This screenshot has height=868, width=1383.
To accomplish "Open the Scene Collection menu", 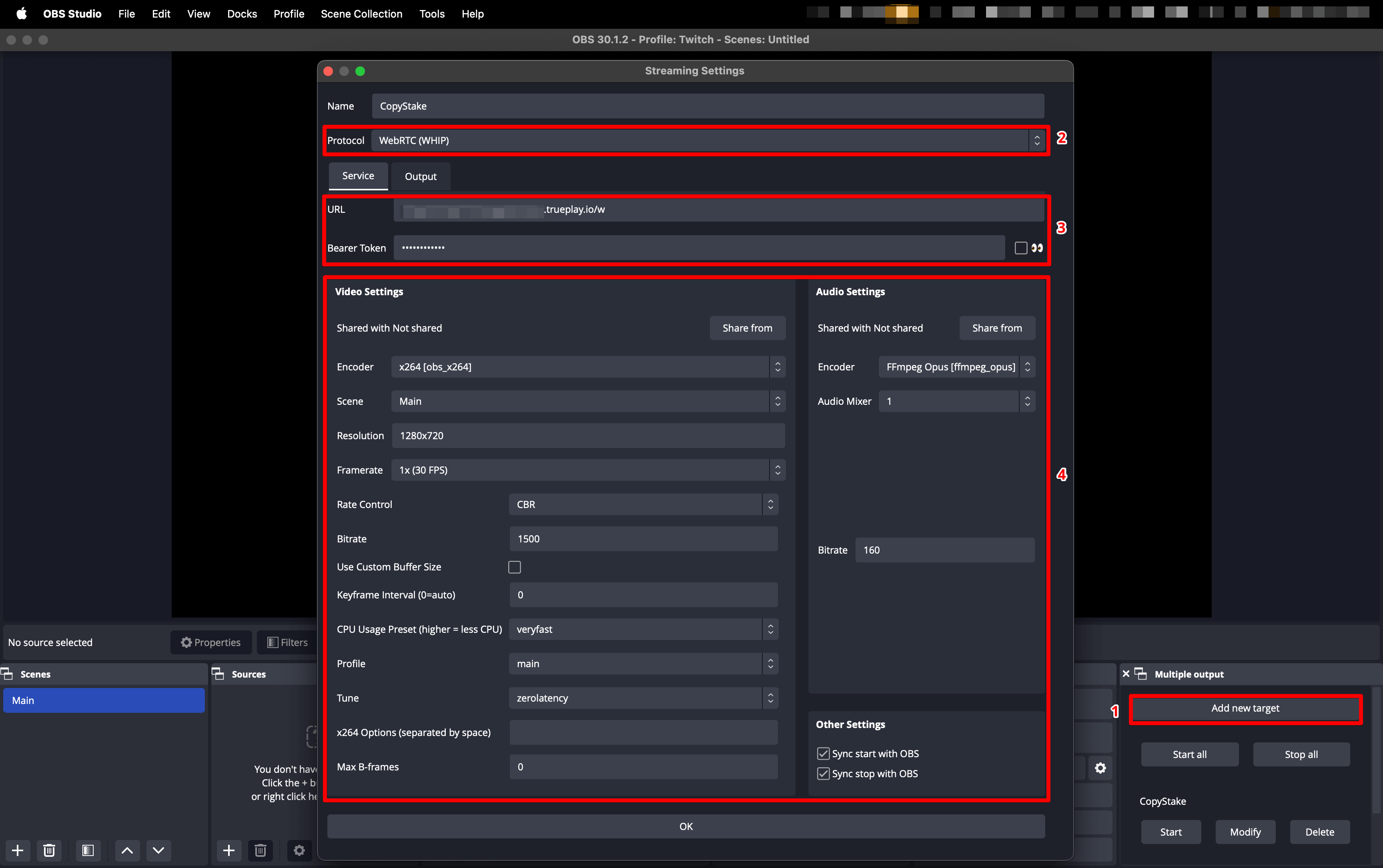I will pos(361,14).
